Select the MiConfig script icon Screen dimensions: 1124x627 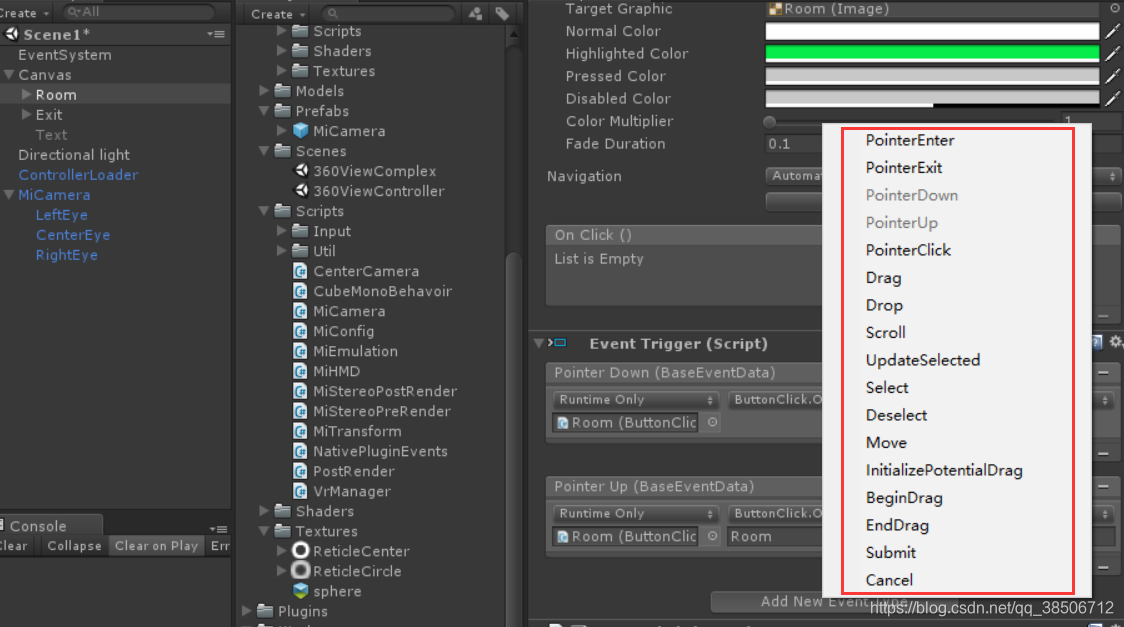point(300,332)
